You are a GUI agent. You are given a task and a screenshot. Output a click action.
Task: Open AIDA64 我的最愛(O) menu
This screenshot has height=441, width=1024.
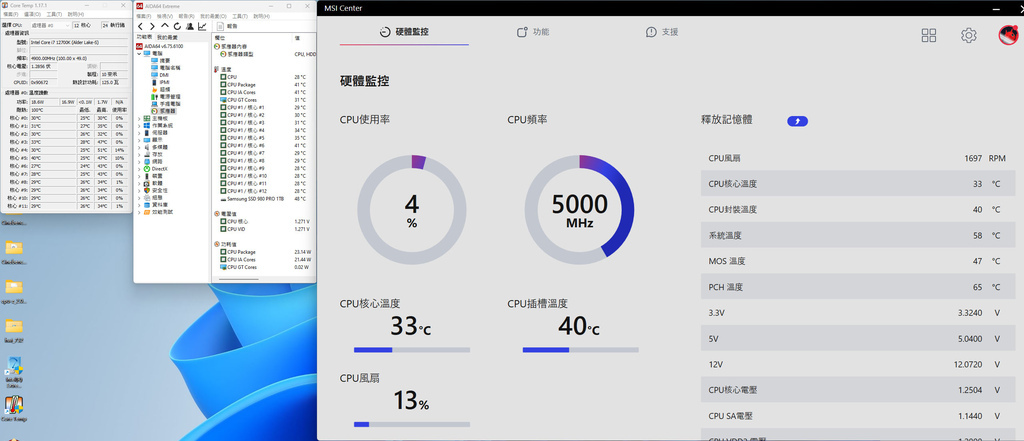pos(212,15)
